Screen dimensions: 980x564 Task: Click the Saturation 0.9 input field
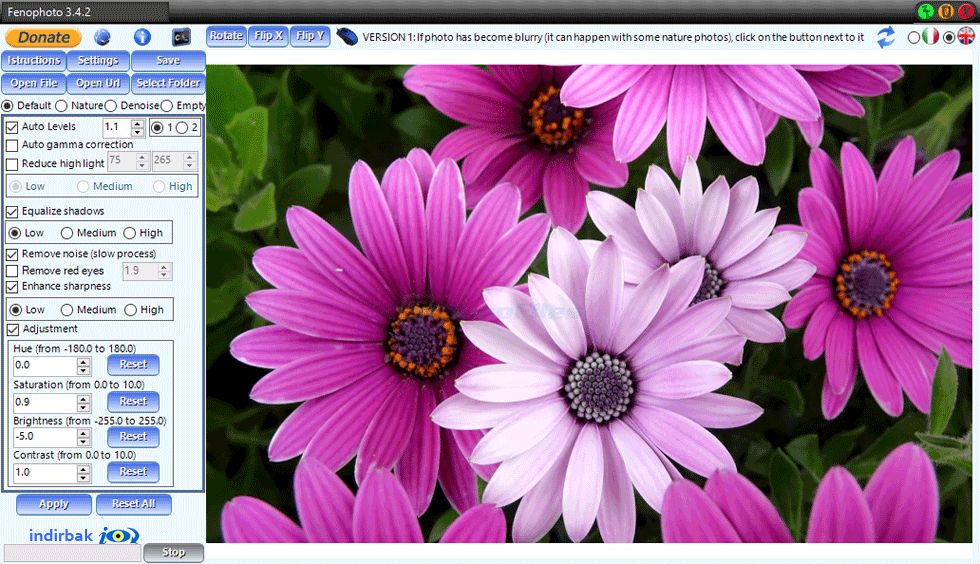(45, 403)
